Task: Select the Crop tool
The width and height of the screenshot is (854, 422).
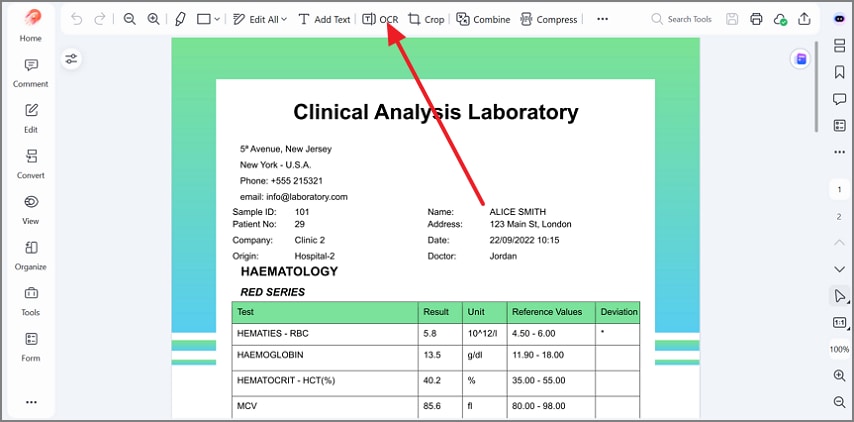Action: pos(426,19)
